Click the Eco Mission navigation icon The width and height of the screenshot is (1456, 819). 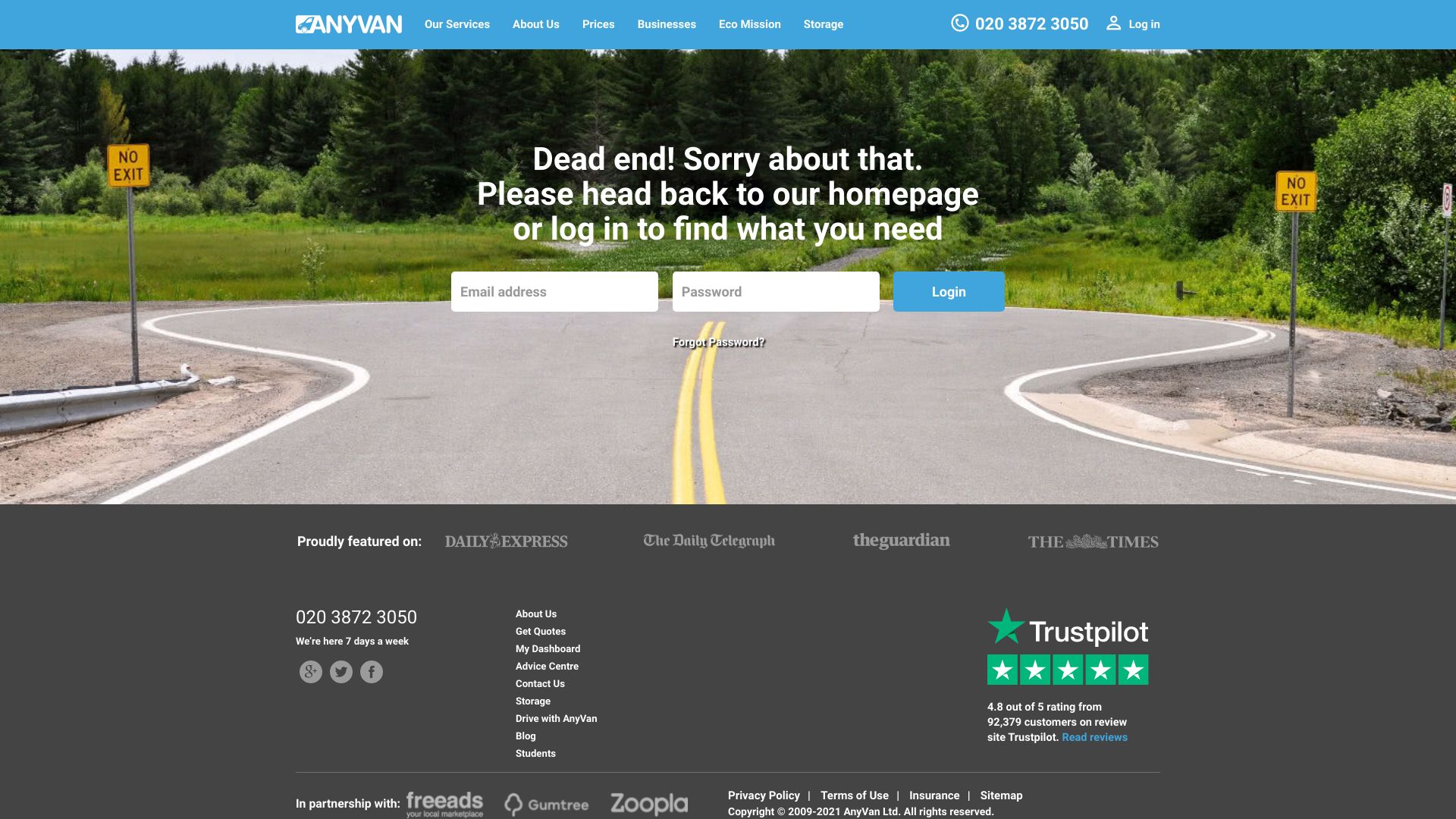click(749, 24)
